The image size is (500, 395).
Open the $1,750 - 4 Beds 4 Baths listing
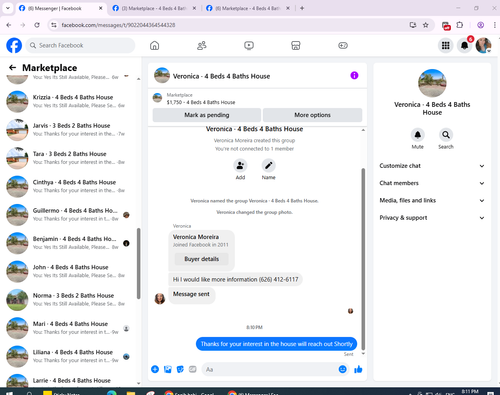point(201,102)
